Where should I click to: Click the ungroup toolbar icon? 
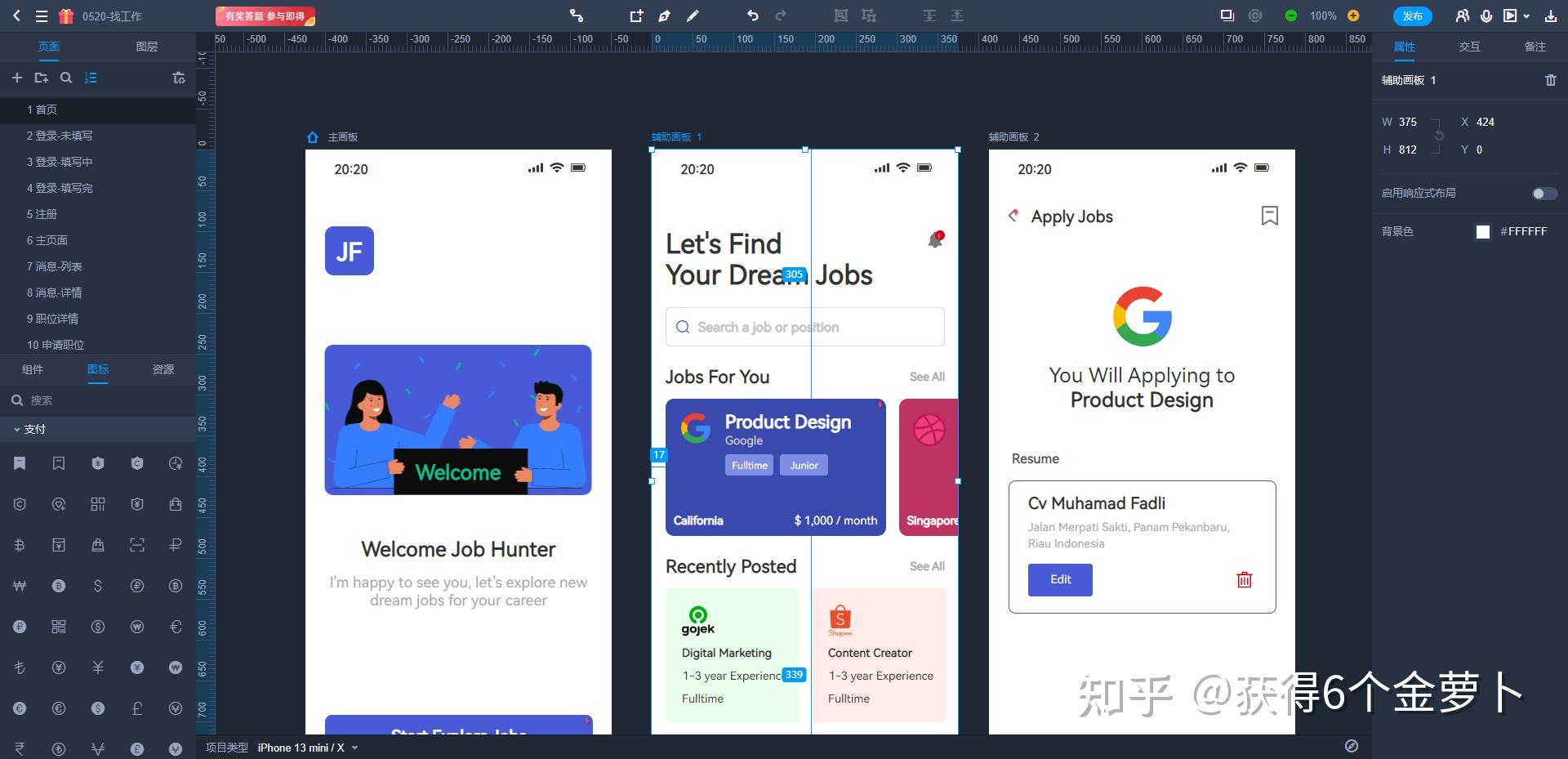[869, 16]
